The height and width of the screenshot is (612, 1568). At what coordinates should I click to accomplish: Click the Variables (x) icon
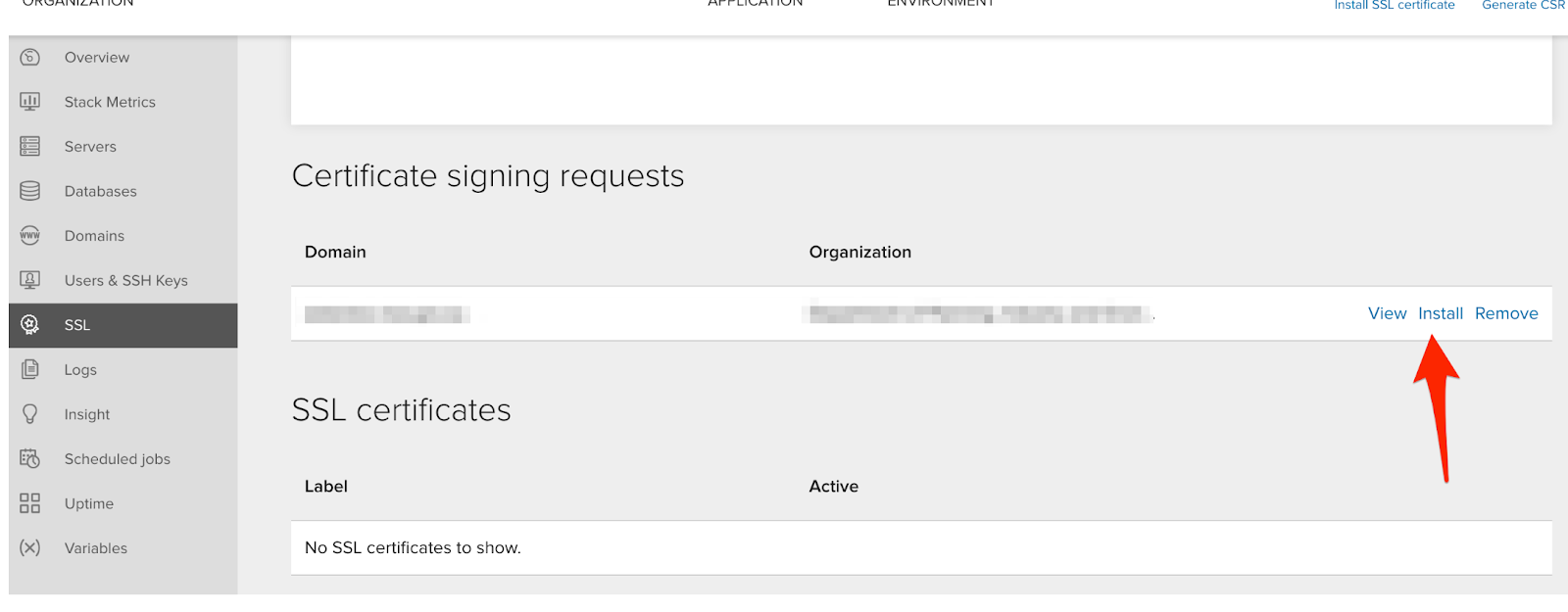[30, 547]
